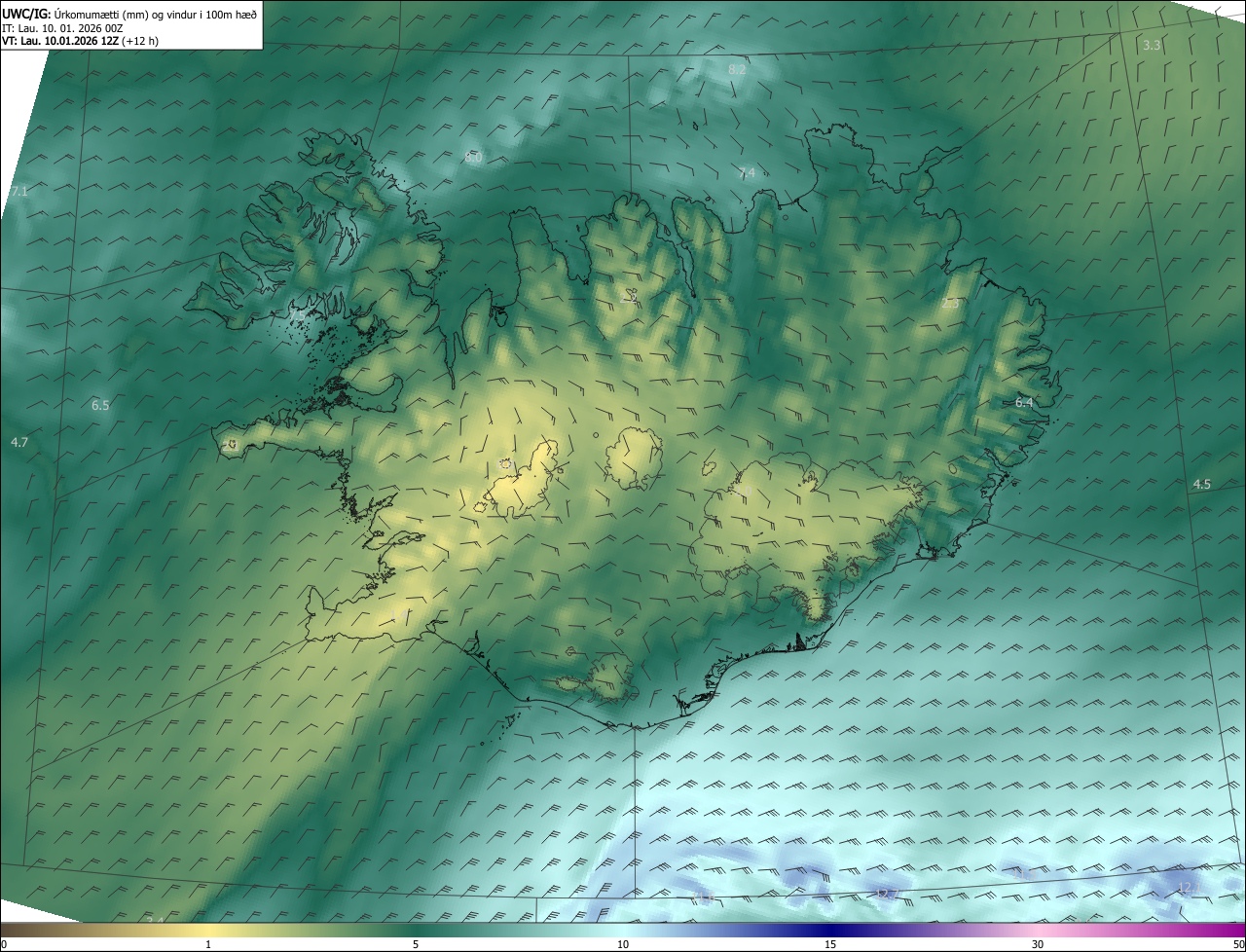Screen dimensions: 1246x952
Task: Click the 15 tick label on color scale
Action: [830, 944]
